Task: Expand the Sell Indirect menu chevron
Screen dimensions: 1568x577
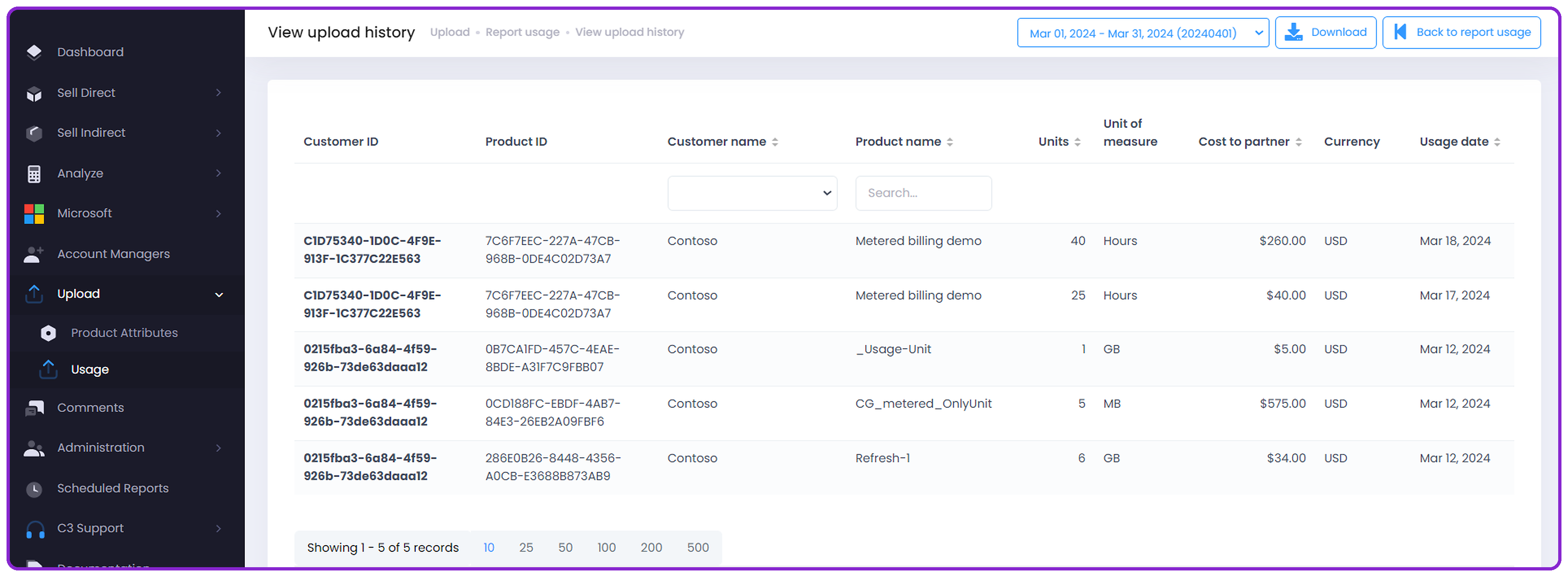Action: pyautogui.click(x=218, y=133)
